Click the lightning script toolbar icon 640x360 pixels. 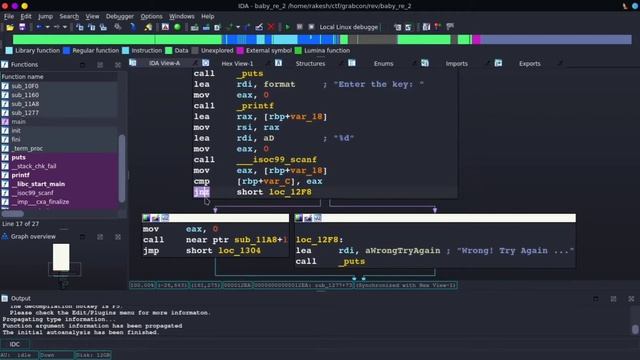pos(148,27)
